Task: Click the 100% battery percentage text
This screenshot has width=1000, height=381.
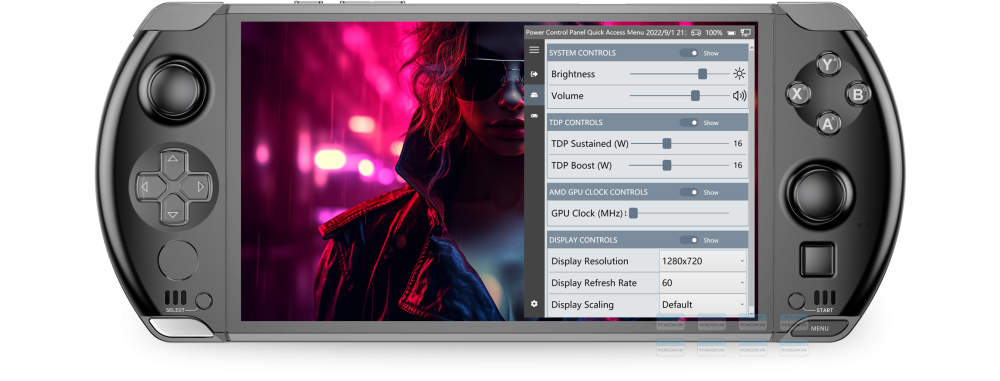Action: click(x=714, y=32)
